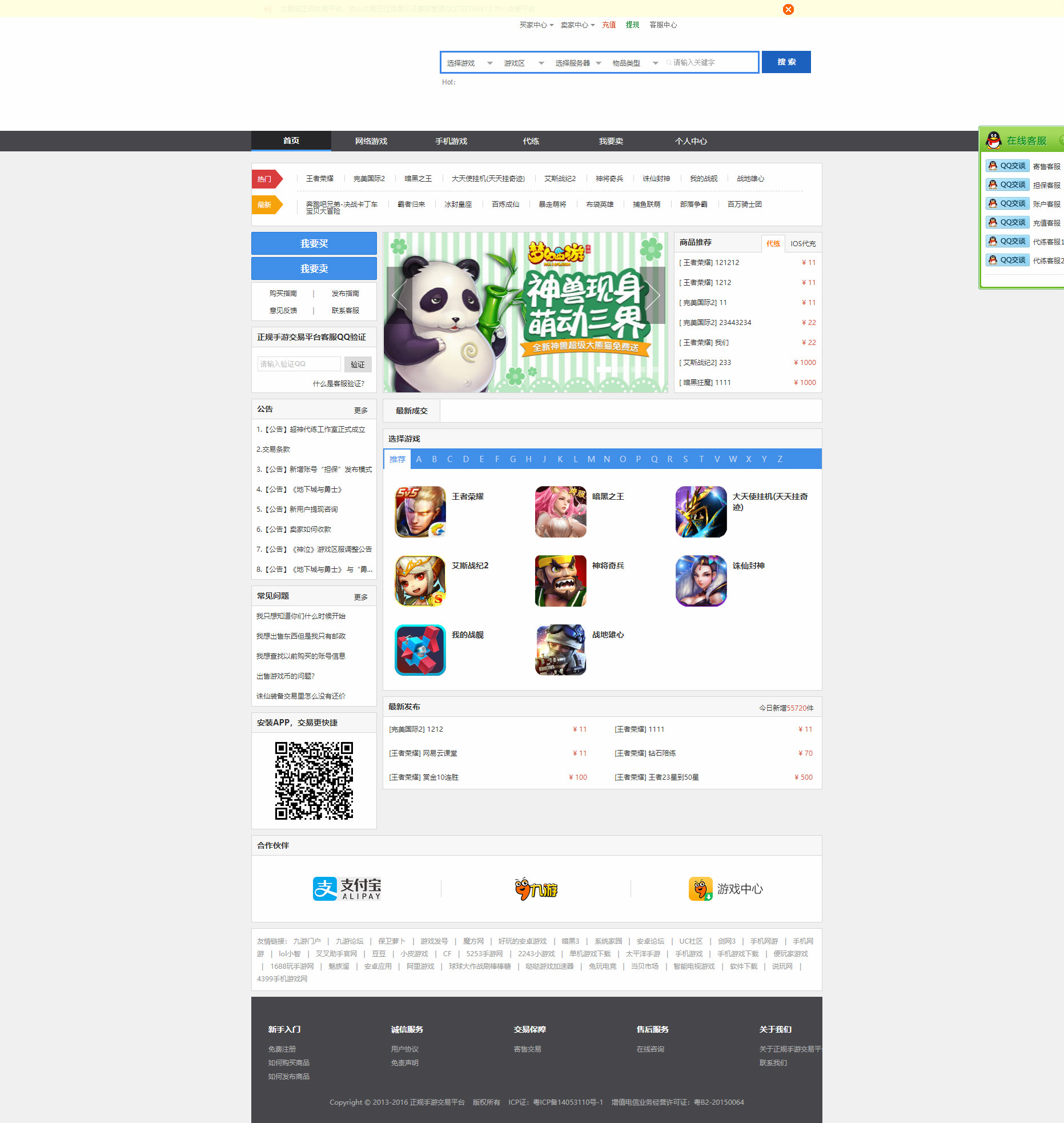Click the Alipay partner logo
The height and width of the screenshot is (1123, 1064).
coord(347,889)
